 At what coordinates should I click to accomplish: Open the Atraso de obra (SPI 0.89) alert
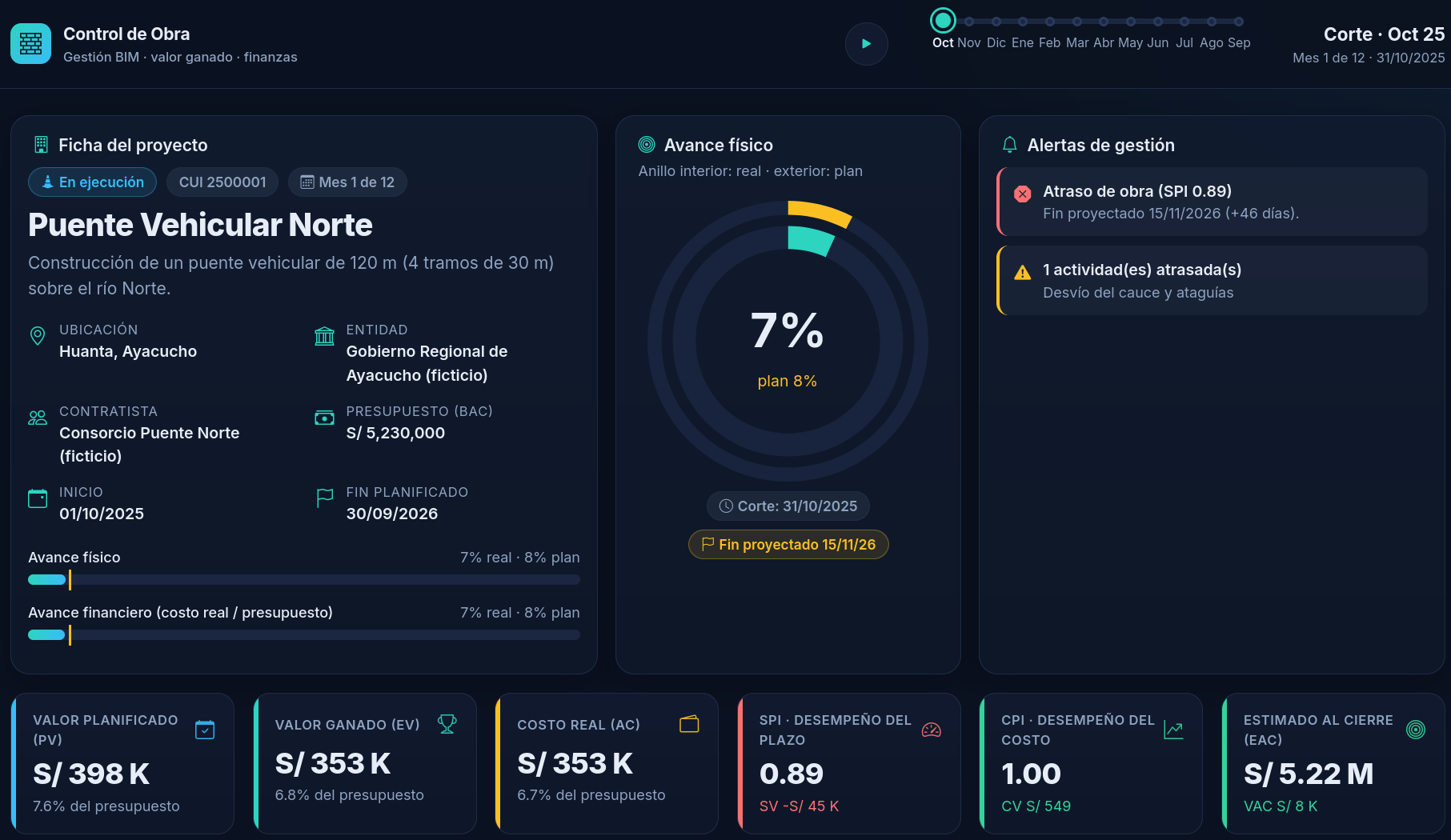tap(1212, 202)
